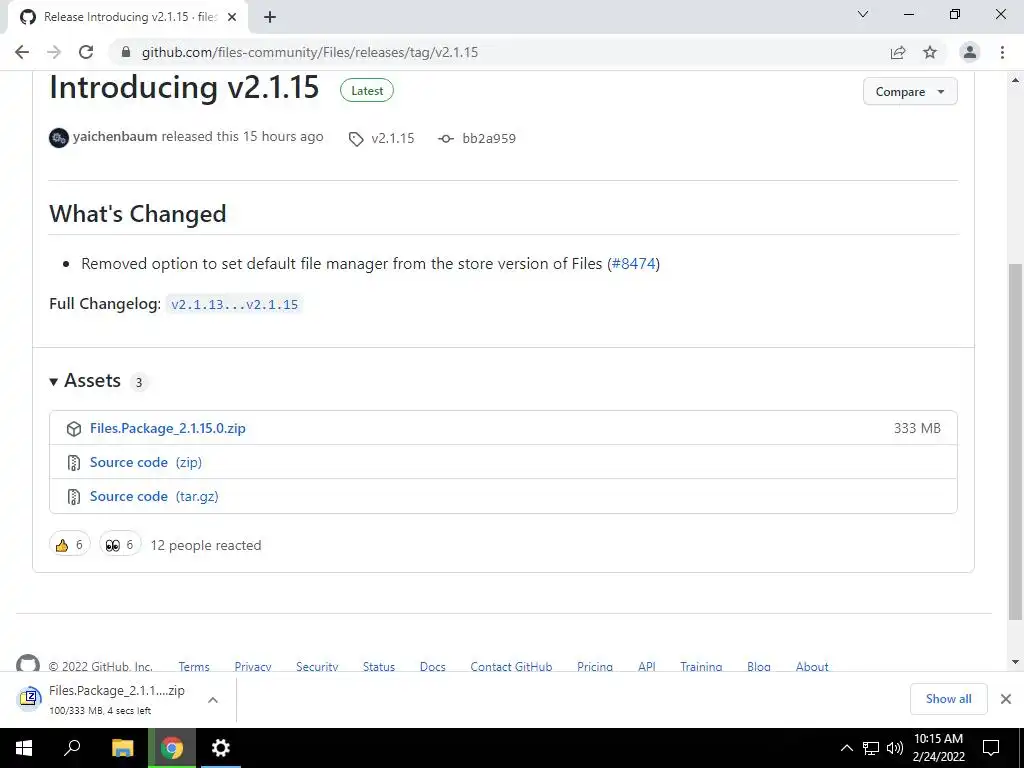Viewport: 1024px width, 768px height.
Task: Click the 12 people reacted text
Action: pos(206,545)
